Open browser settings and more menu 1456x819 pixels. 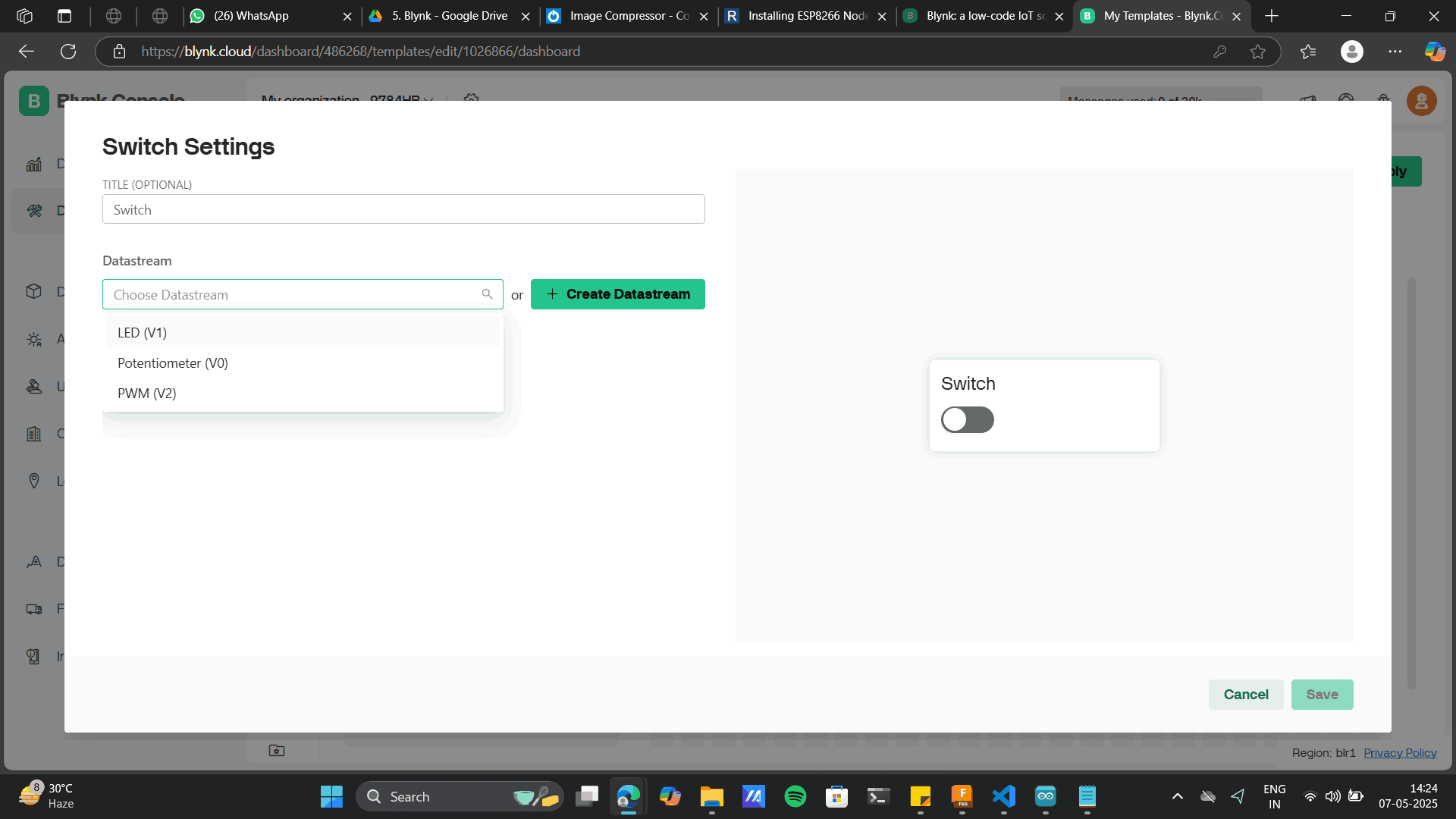tap(1395, 52)
